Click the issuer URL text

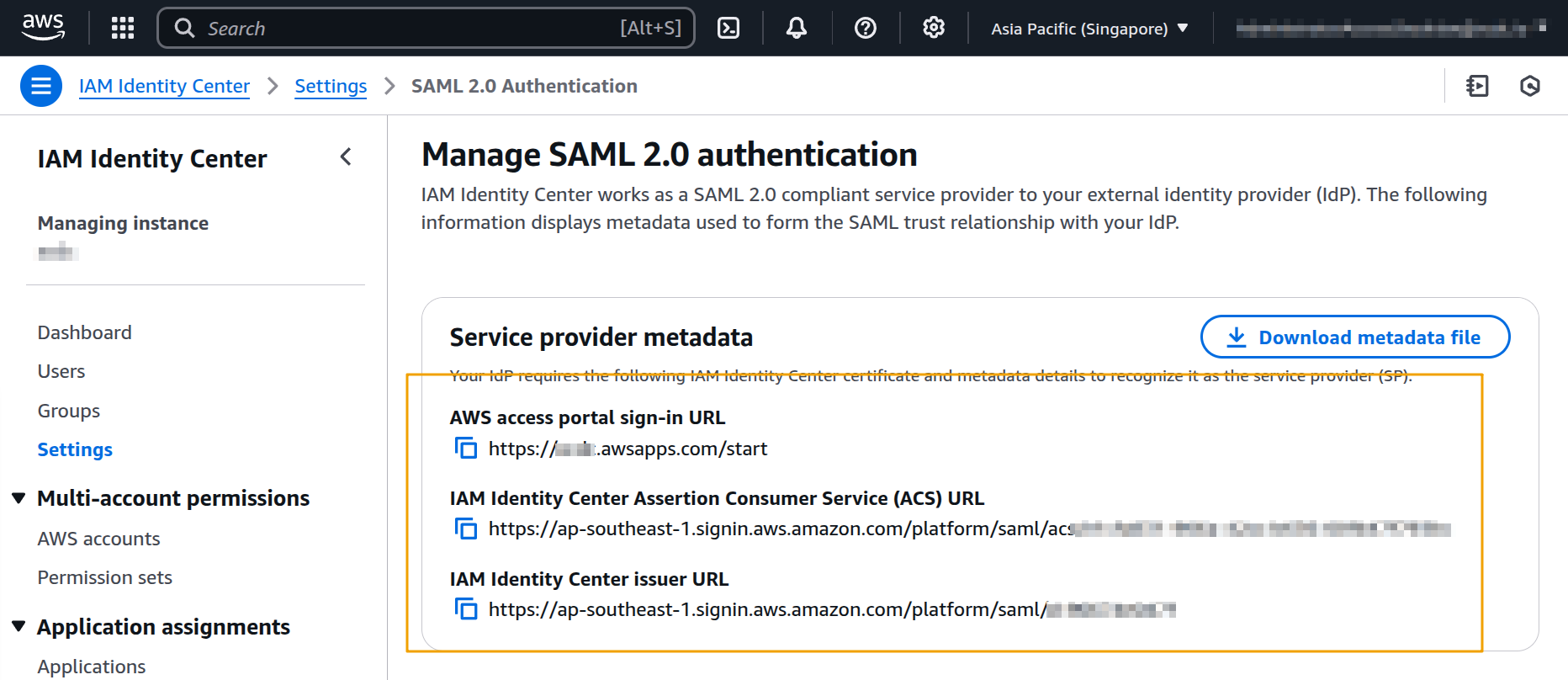pos(832,609)
